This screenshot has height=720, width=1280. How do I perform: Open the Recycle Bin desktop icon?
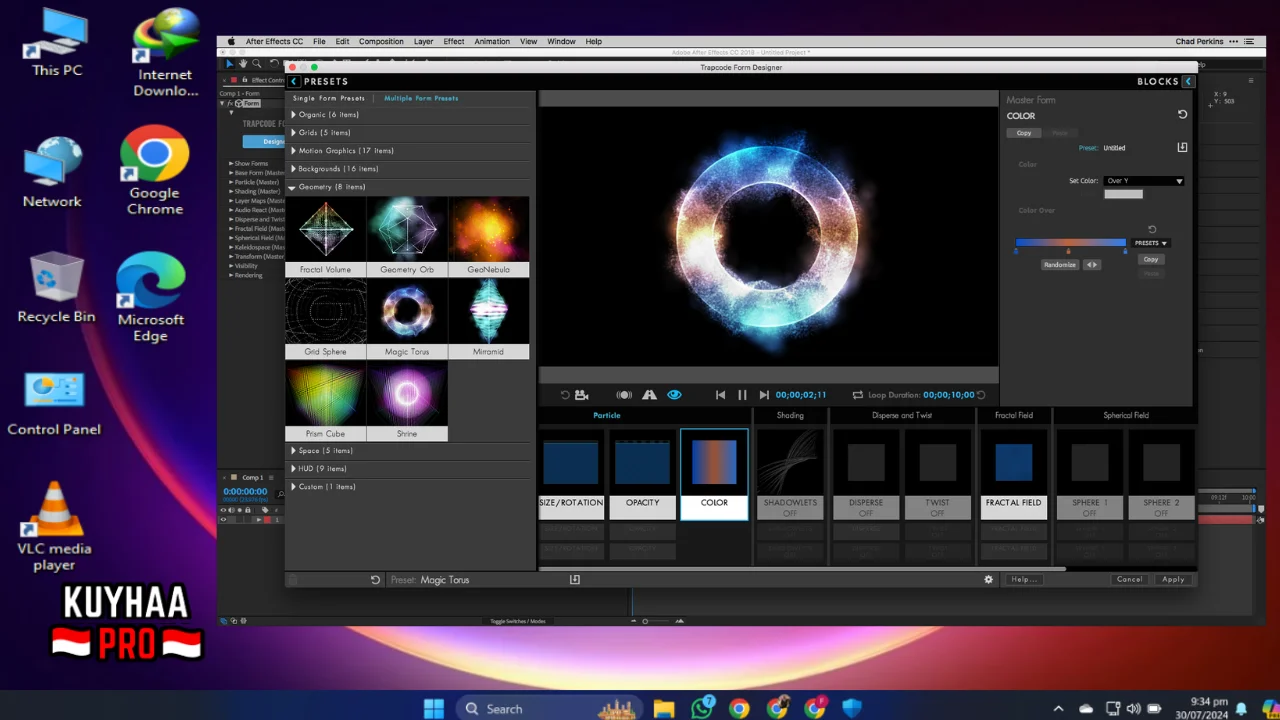(x=56, y=287)
